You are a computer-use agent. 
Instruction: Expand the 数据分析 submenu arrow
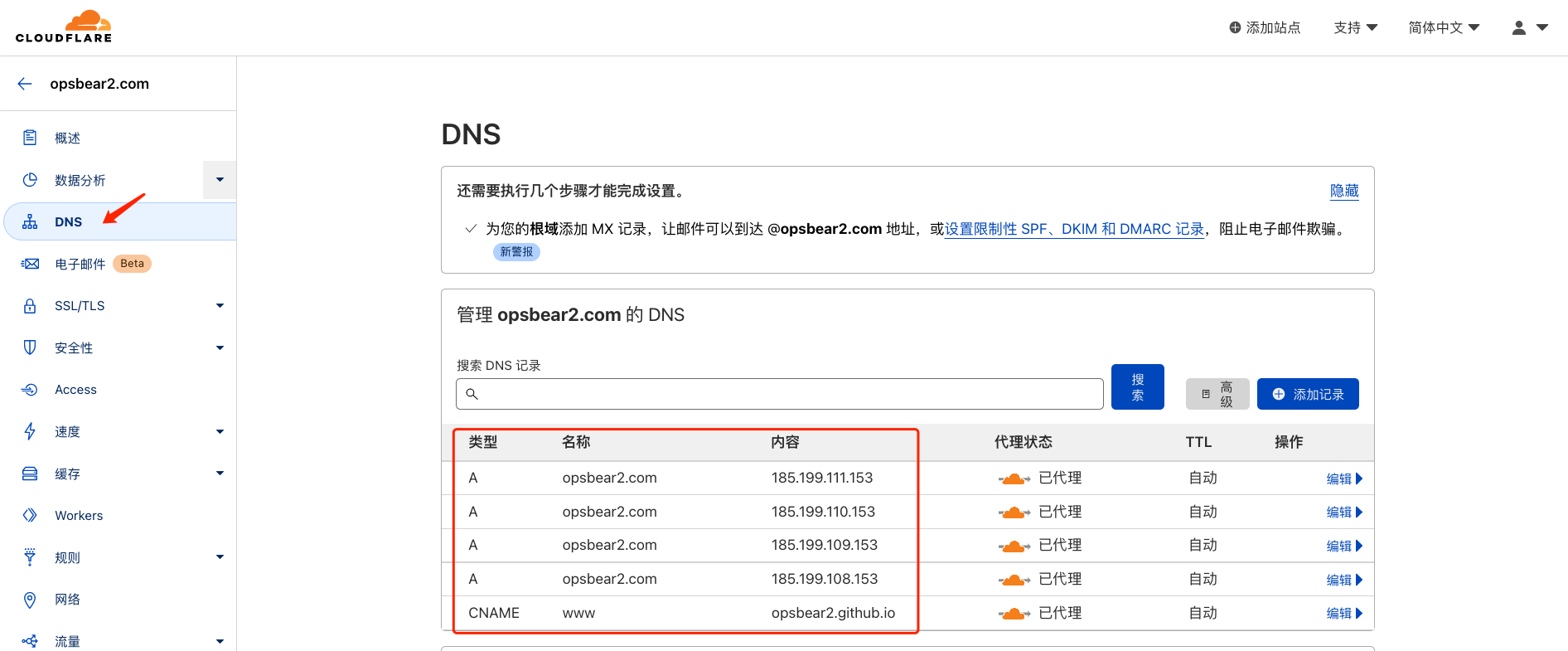220,180
